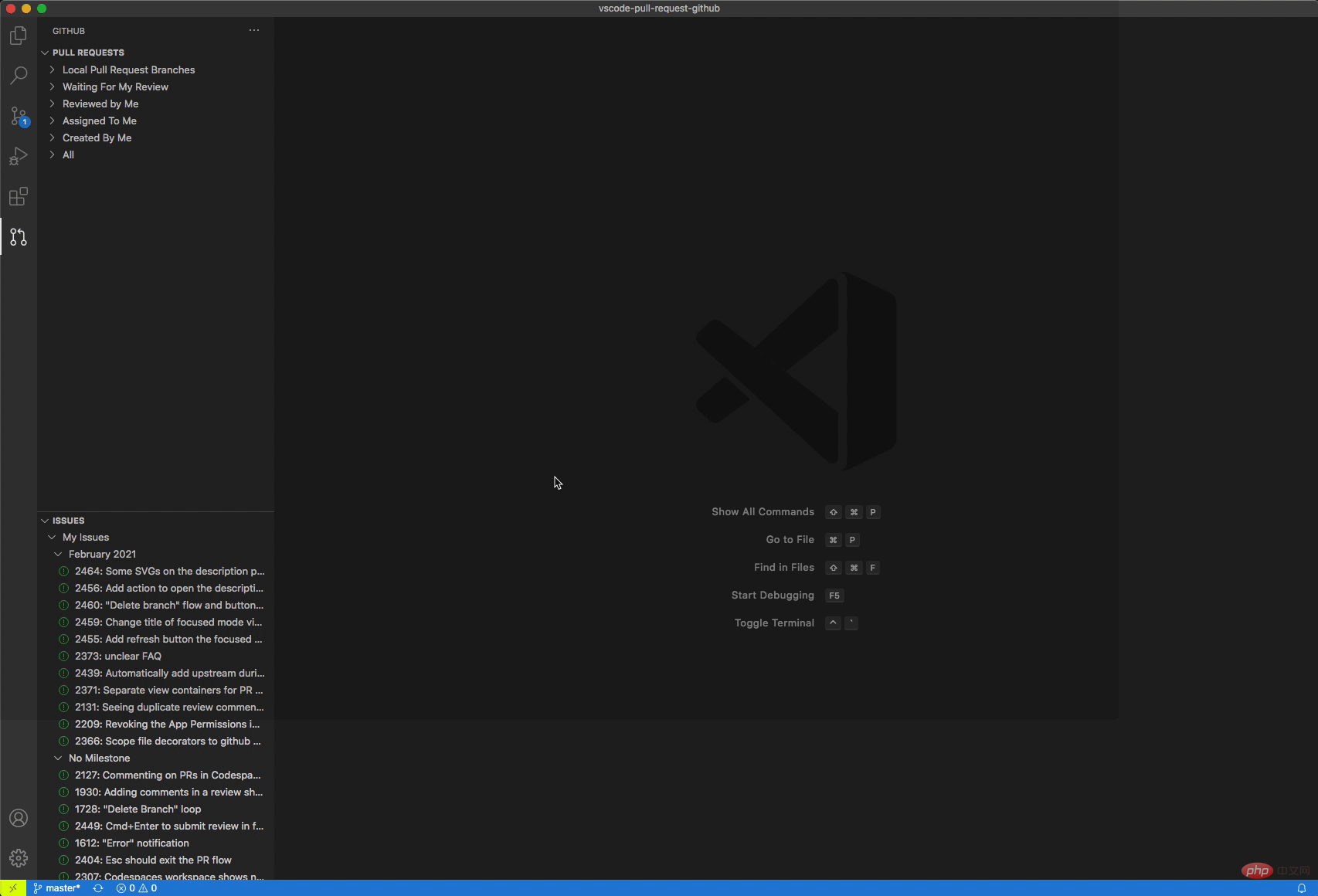Collapse the Pull Requests section header
The height and width of the screenshot is (896, 1318).
(88, 53)
